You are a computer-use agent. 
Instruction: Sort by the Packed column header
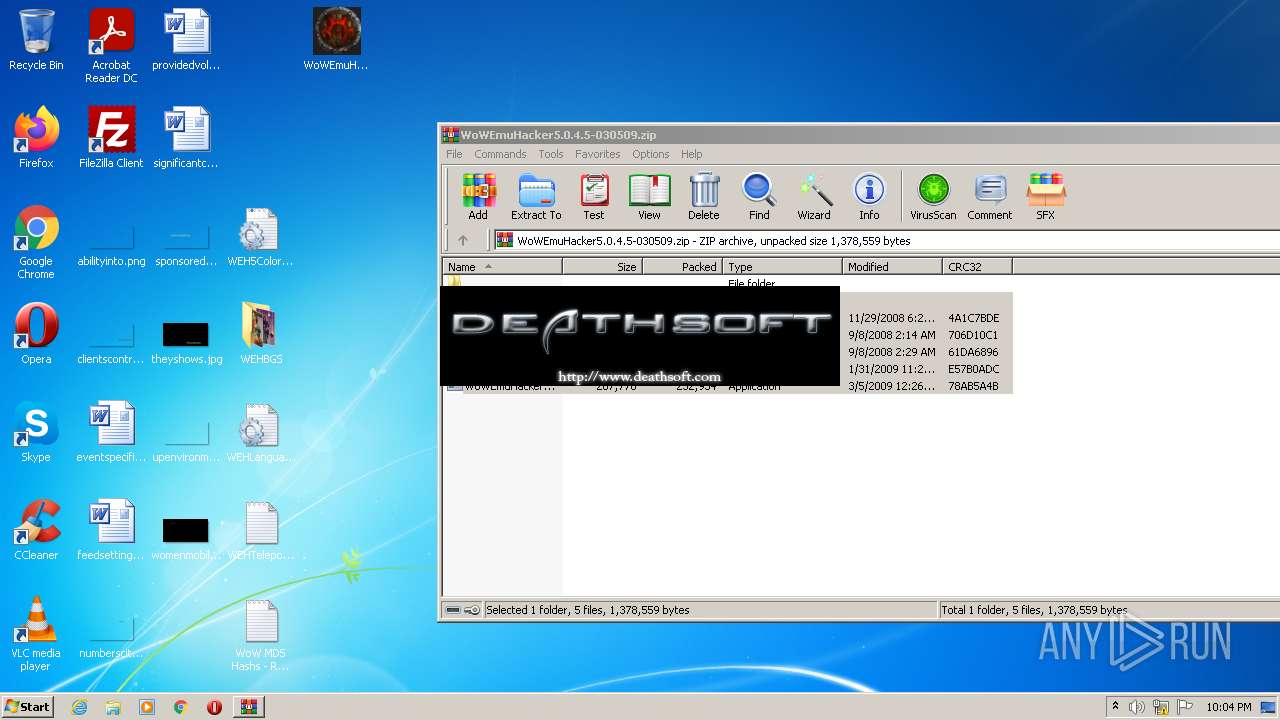pos(682,267)
